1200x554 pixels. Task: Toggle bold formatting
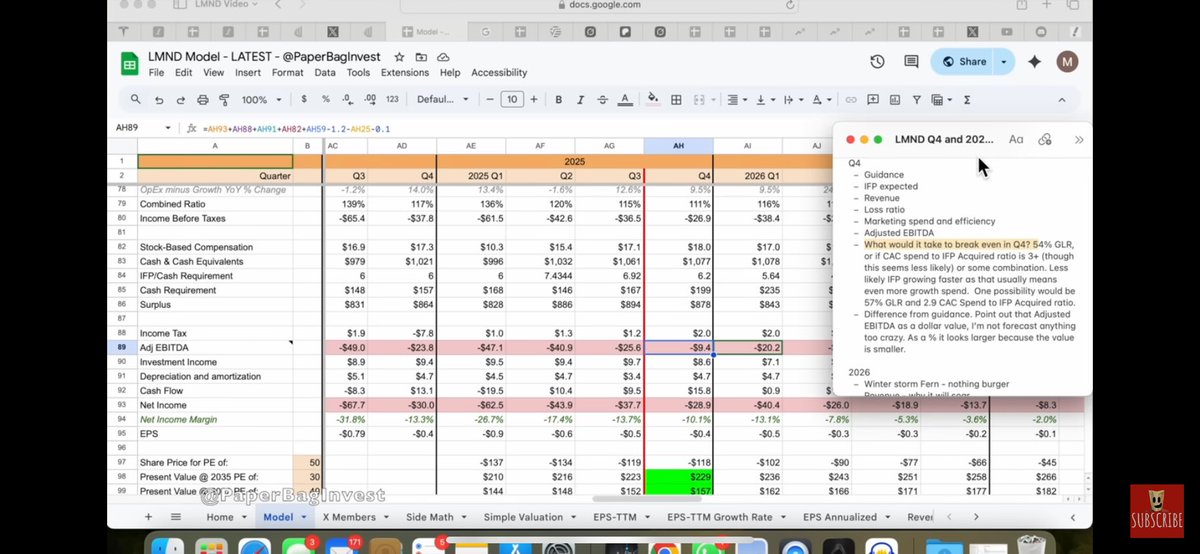point(558,100)
